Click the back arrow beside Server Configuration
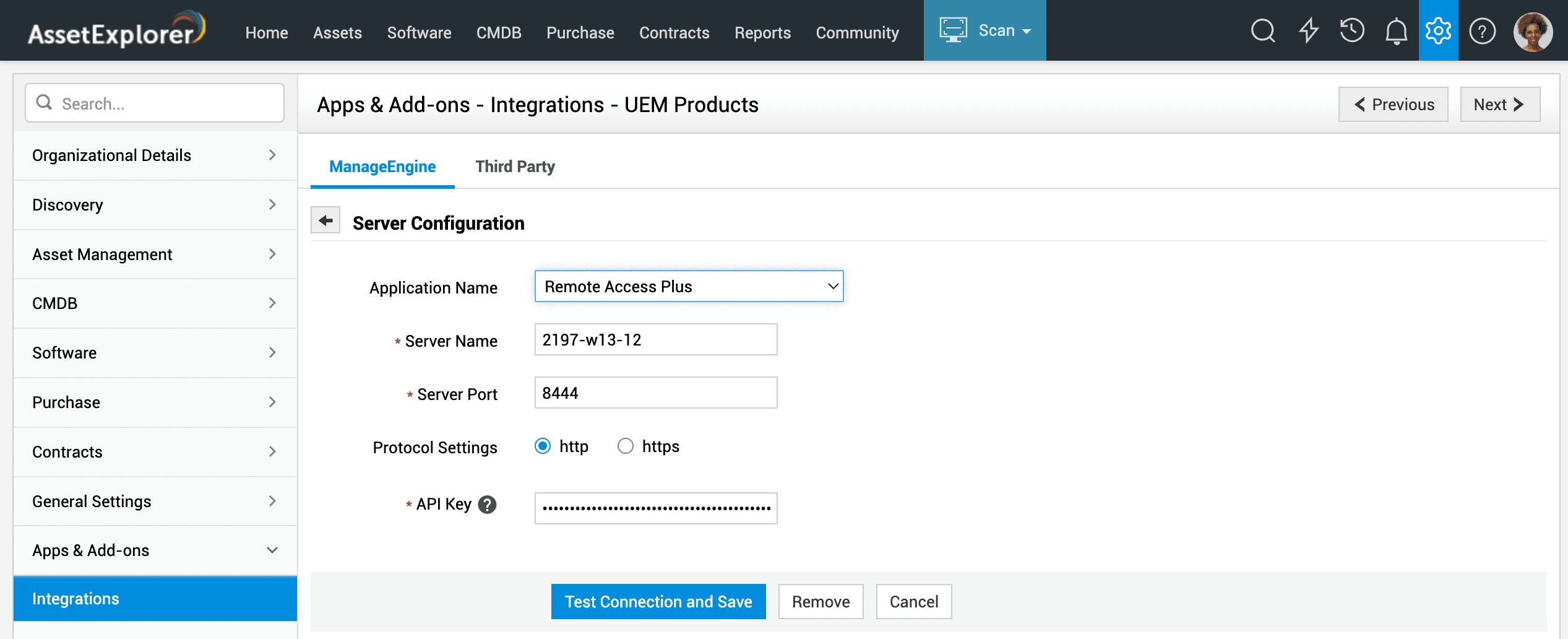This screenshot has width=1568, height=639. pos(325,220)
